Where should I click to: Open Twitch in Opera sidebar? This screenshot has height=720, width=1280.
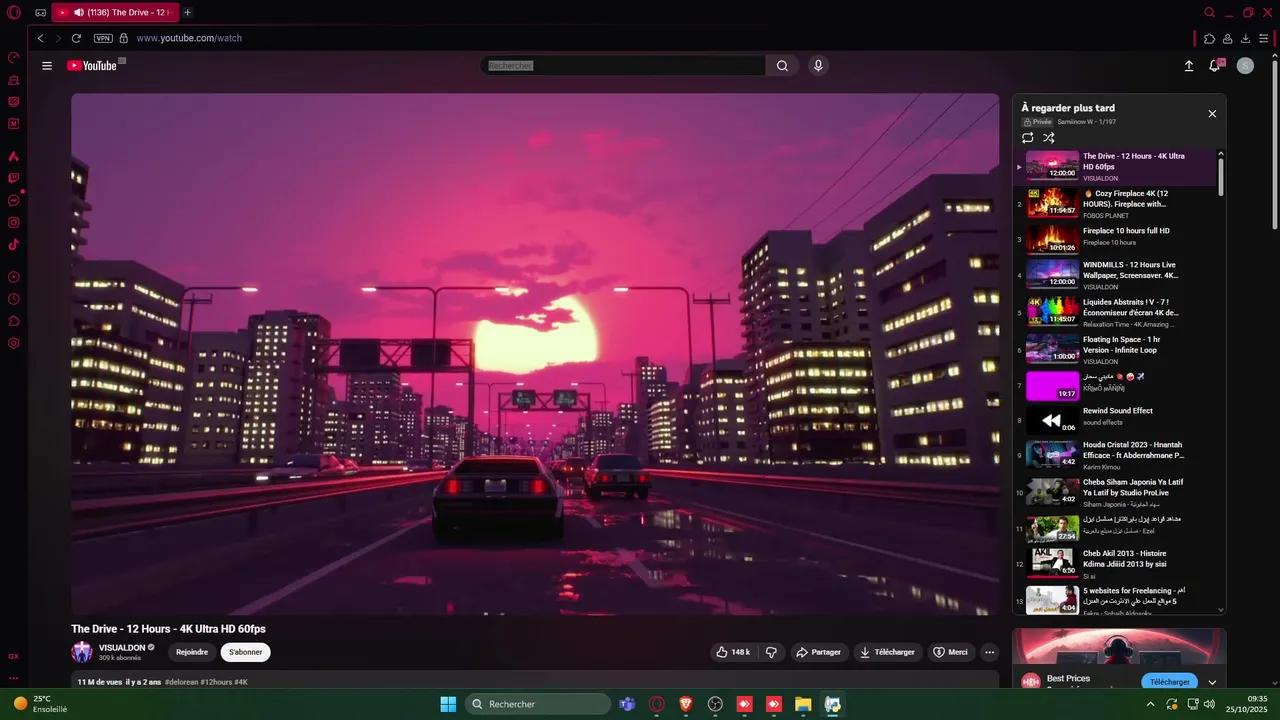click(x=14, y=178)
